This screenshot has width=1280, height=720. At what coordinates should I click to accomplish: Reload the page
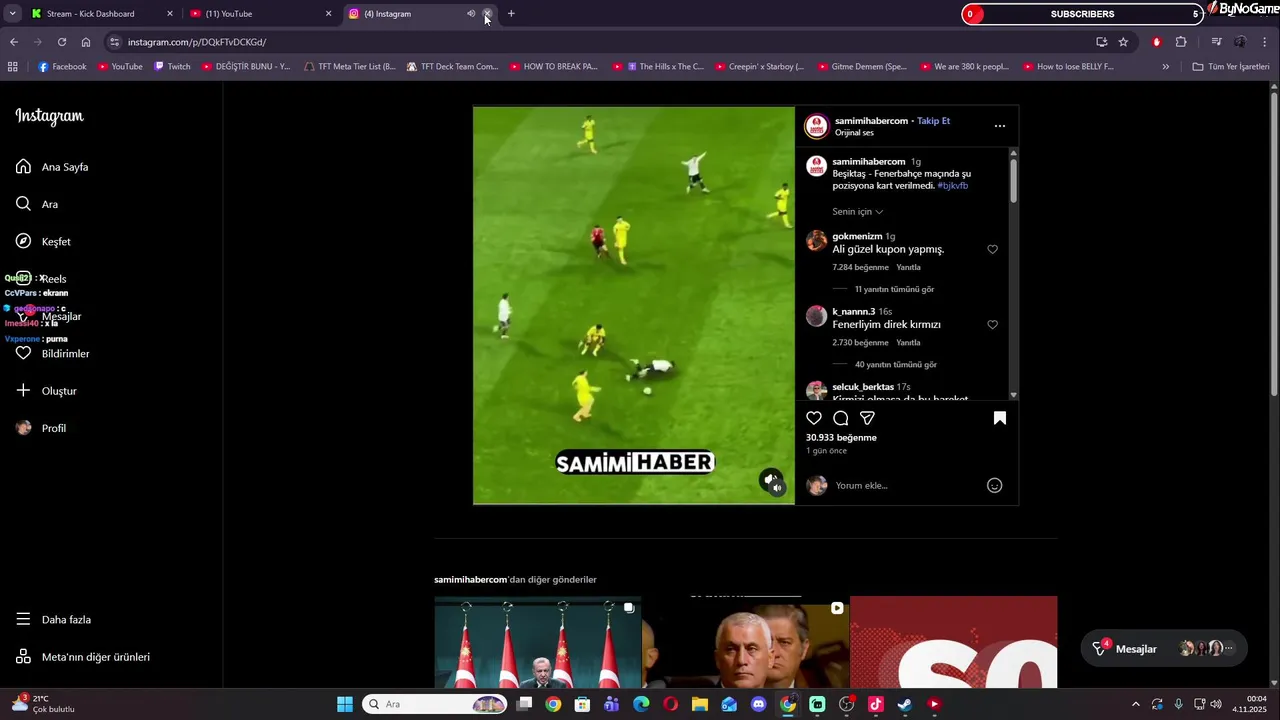pyautogui.click(x=62, y=42)
